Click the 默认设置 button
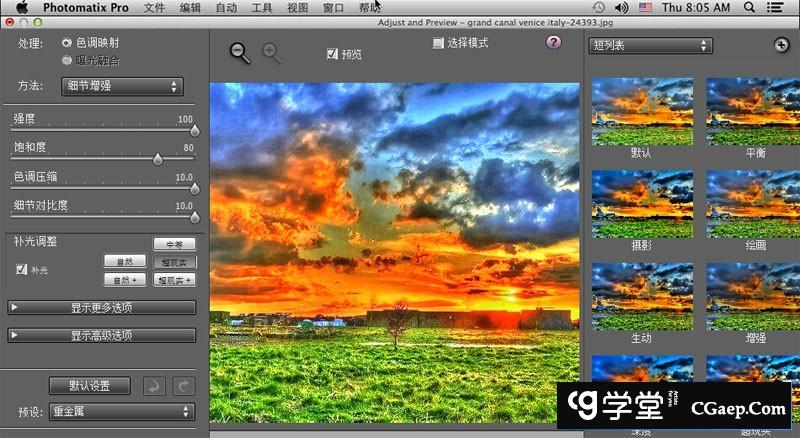 point(90,386)
